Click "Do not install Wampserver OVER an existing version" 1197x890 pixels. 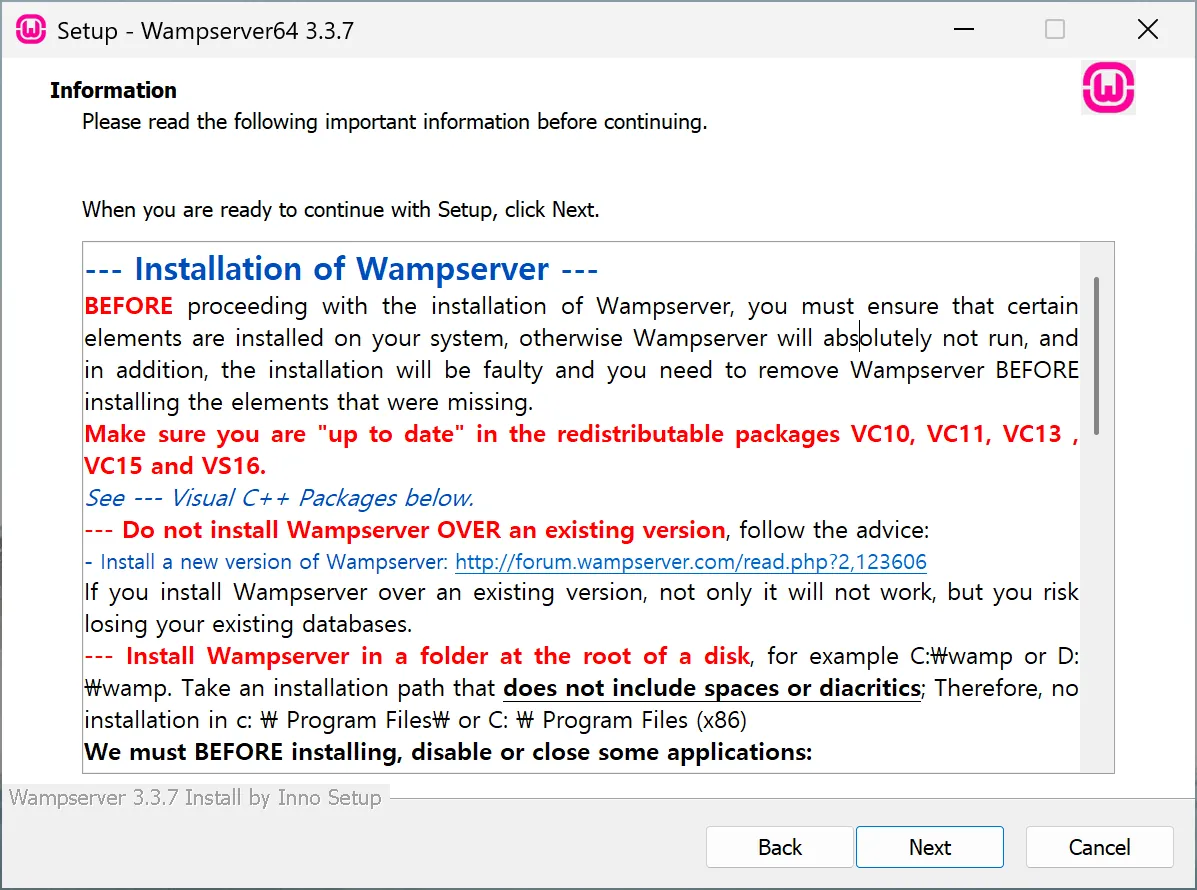pyautogui.click(x=423, y=530)
